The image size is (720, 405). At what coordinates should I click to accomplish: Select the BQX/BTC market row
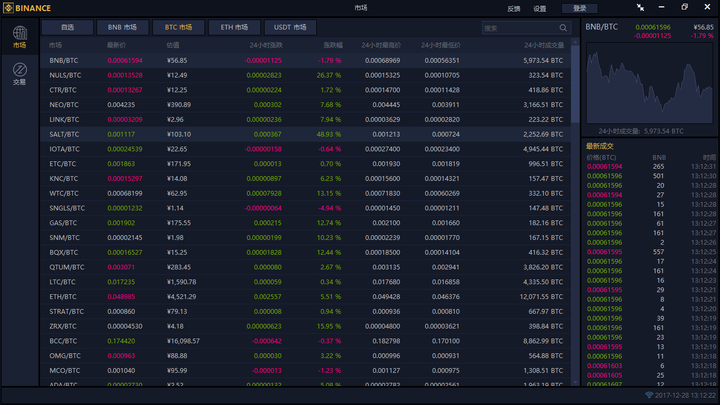click(306, 253)
